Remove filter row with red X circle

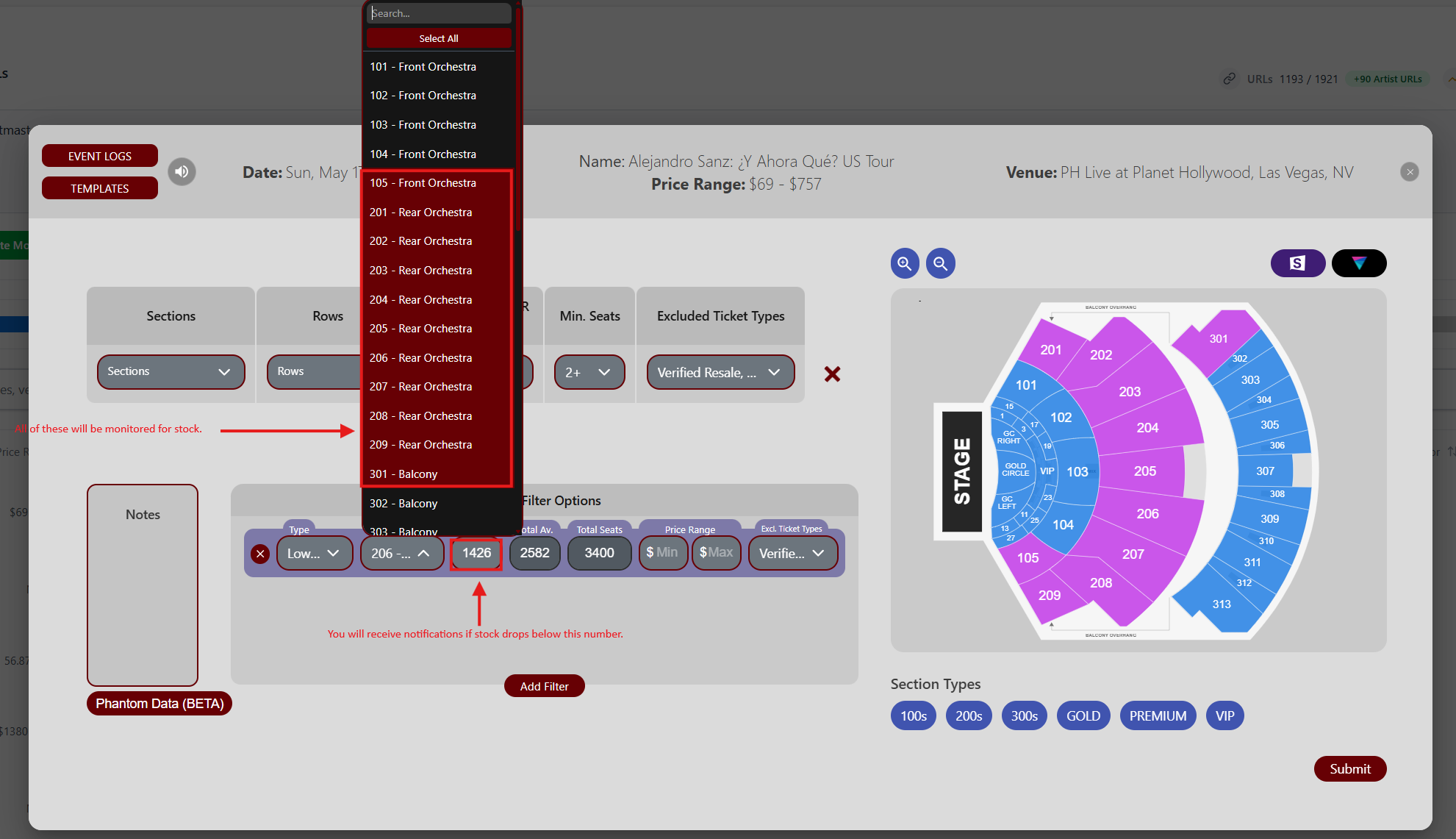point(260,554)
